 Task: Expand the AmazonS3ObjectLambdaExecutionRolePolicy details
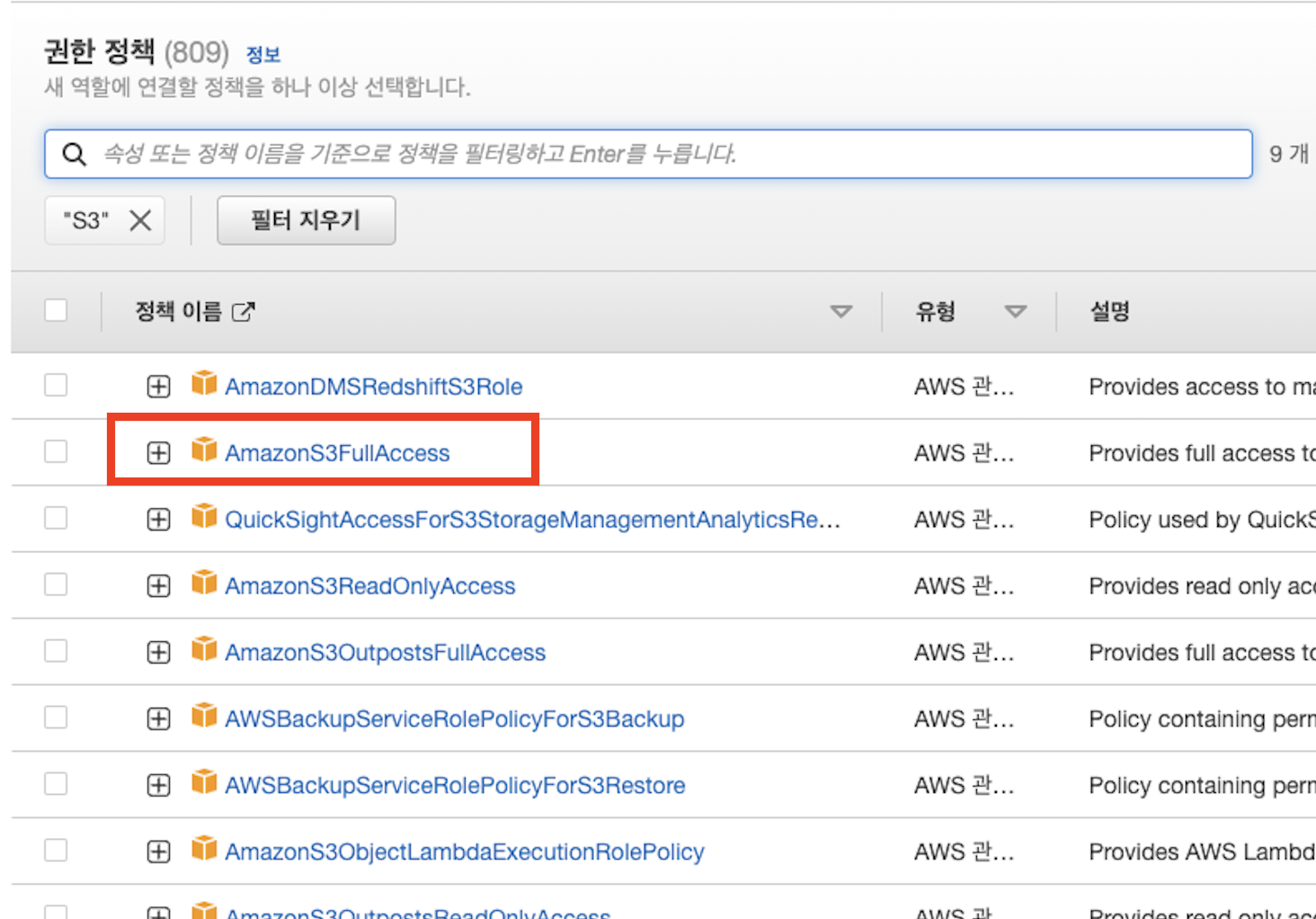click(x=158, y=852)
